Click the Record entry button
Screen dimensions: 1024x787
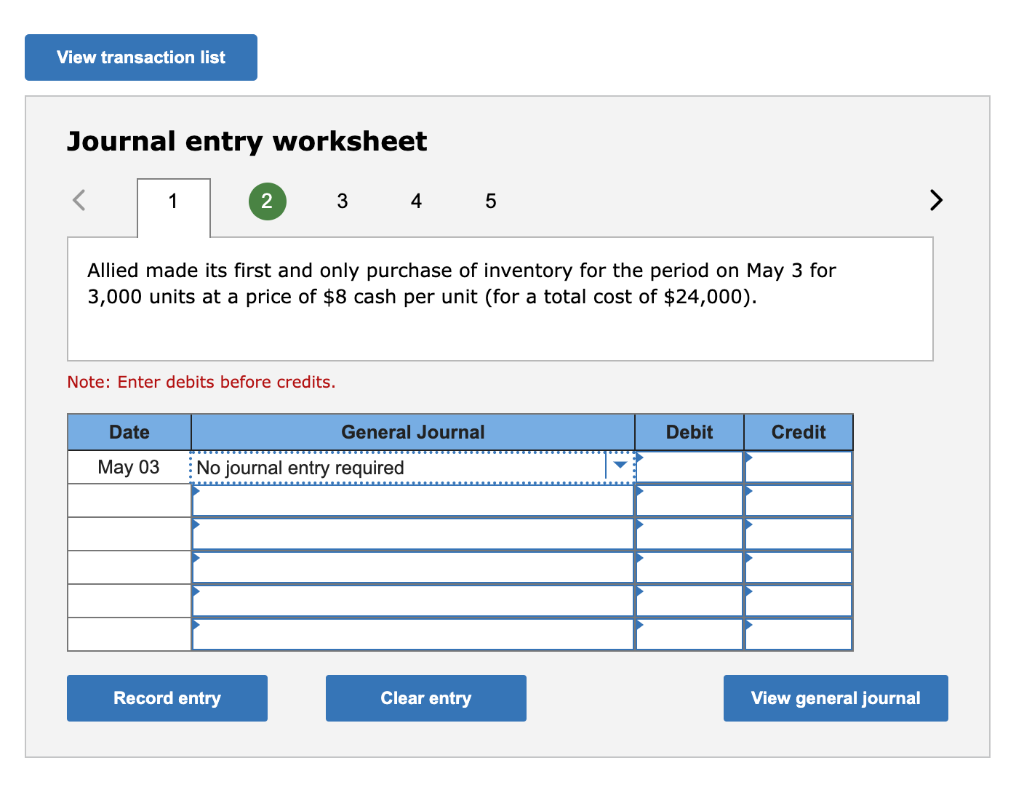[x=167, y=698]
